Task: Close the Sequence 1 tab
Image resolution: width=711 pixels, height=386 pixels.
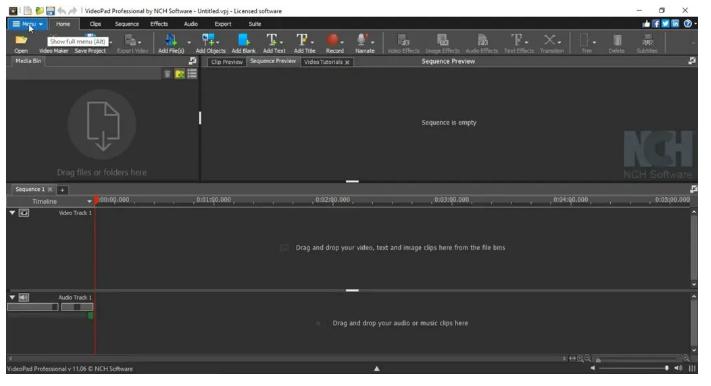Action: point(50,190)
